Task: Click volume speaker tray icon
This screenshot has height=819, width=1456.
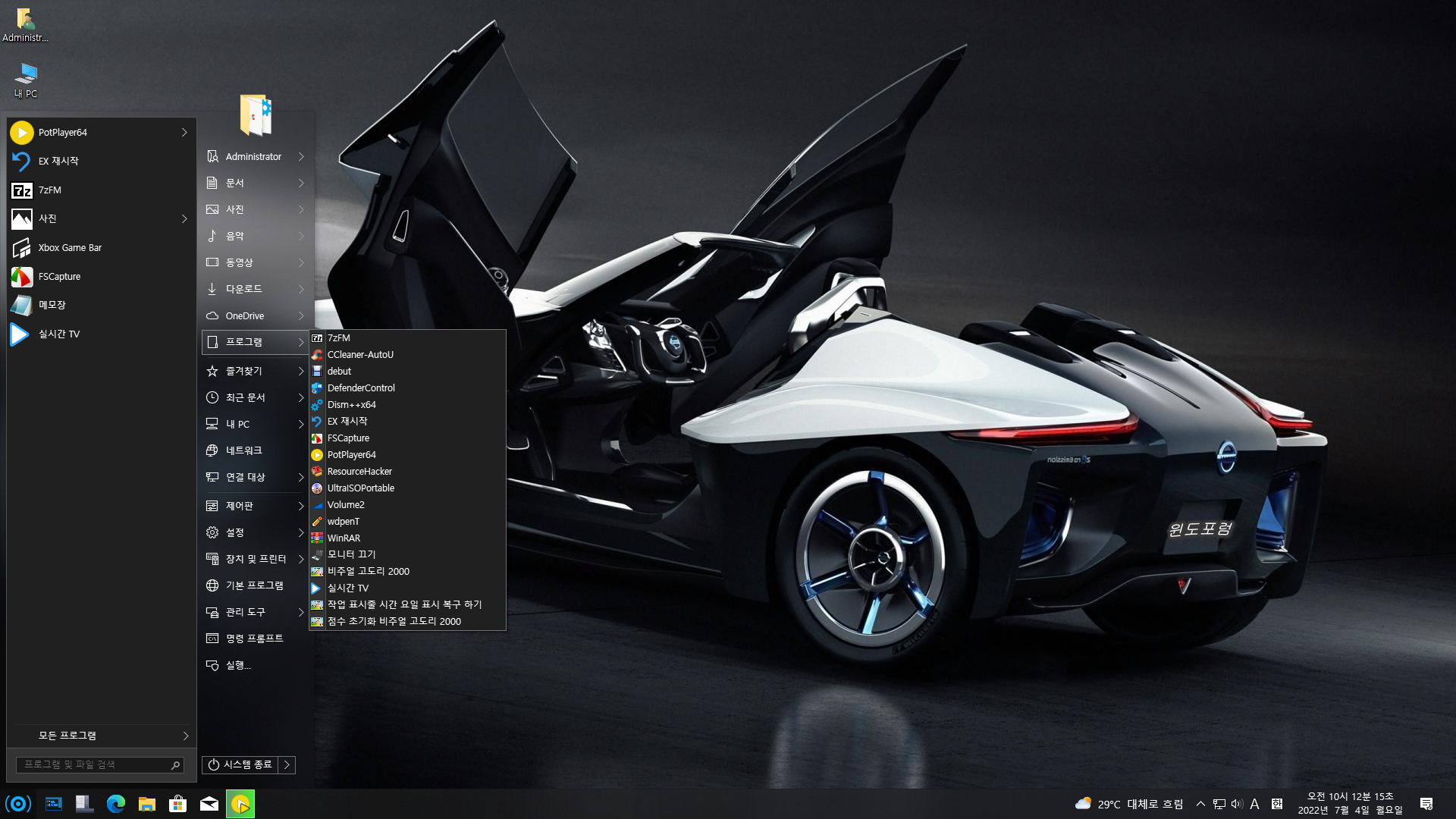Action: 1237,804
